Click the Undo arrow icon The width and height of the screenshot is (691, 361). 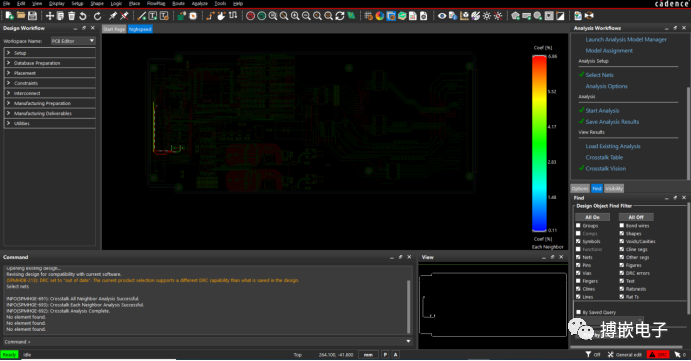pyautogui.click(x=83, y=16)
